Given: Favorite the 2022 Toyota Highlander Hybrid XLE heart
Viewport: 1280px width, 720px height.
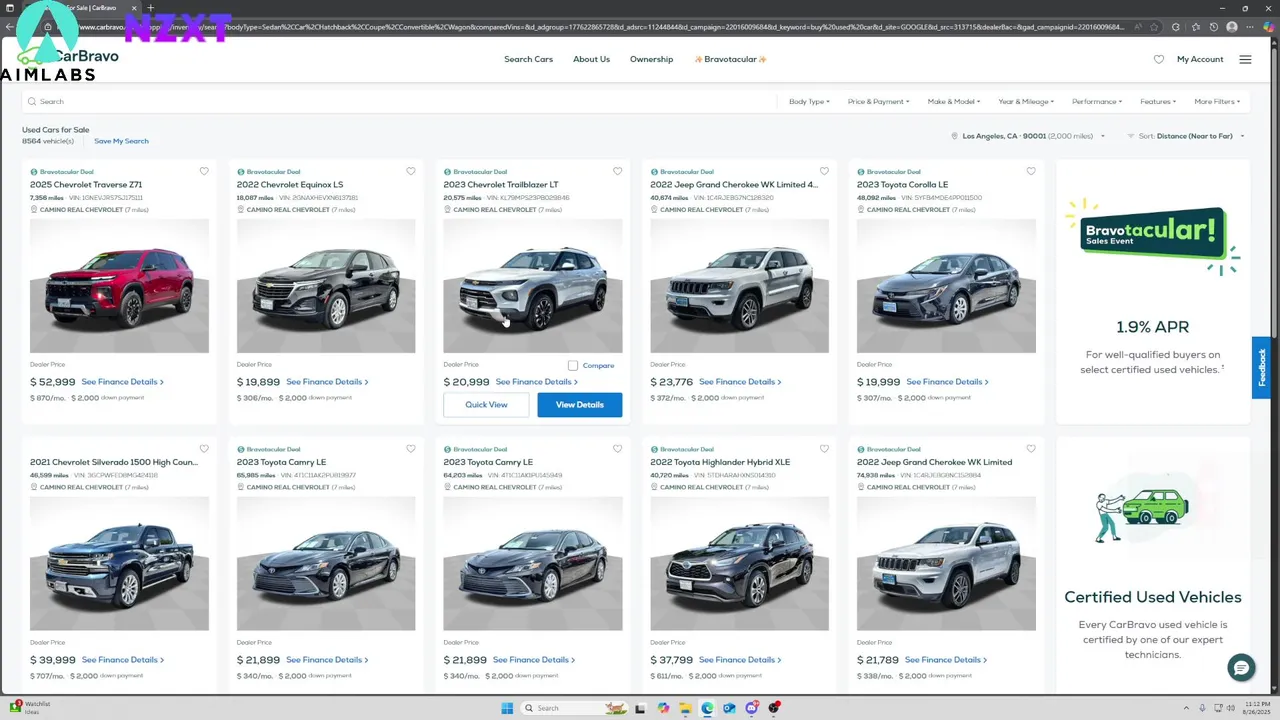Looking at the screenshot, I should (824, 449).
